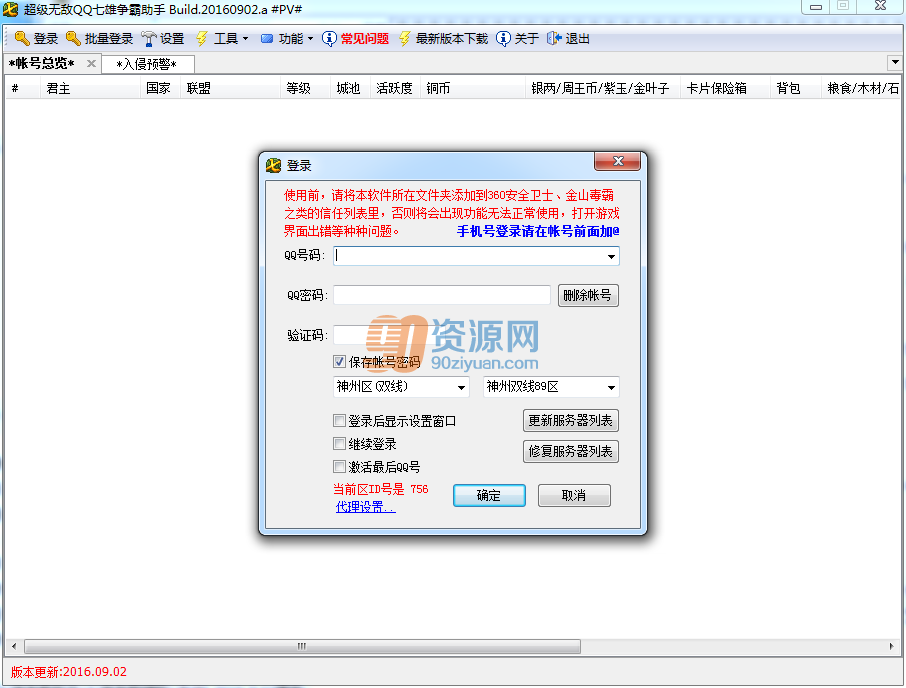The height and width of the screenshot is (688, 906).
Task: Close the 帐号总览 tab with its X
Action: [x=91, y=64]
